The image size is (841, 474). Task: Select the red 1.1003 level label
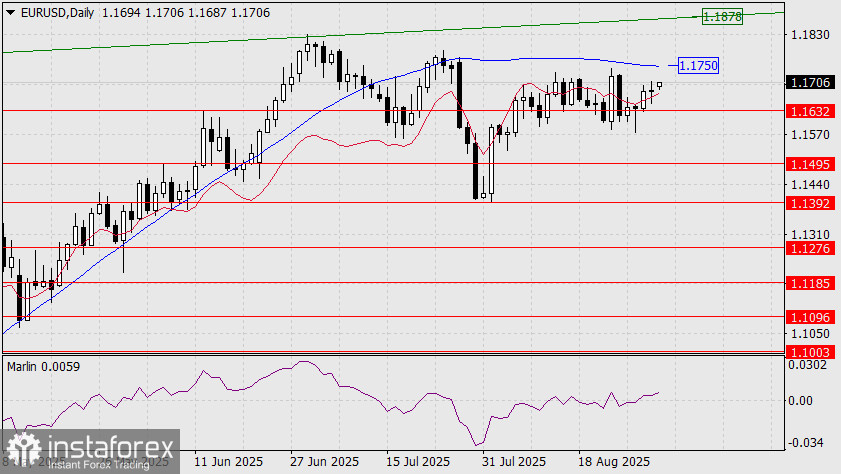coord(810,352)
